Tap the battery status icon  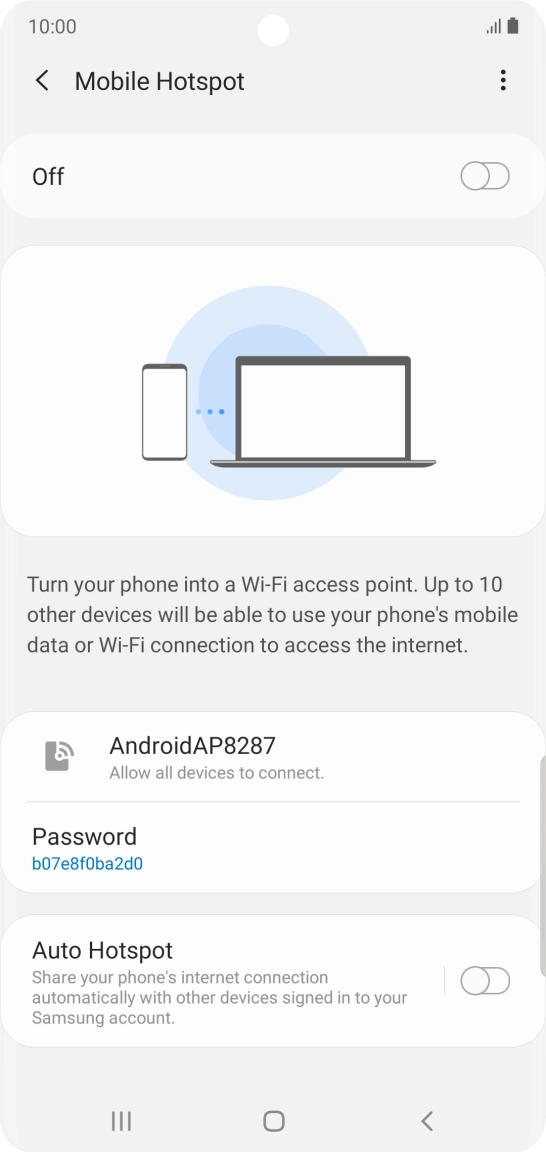pos(513,26)
